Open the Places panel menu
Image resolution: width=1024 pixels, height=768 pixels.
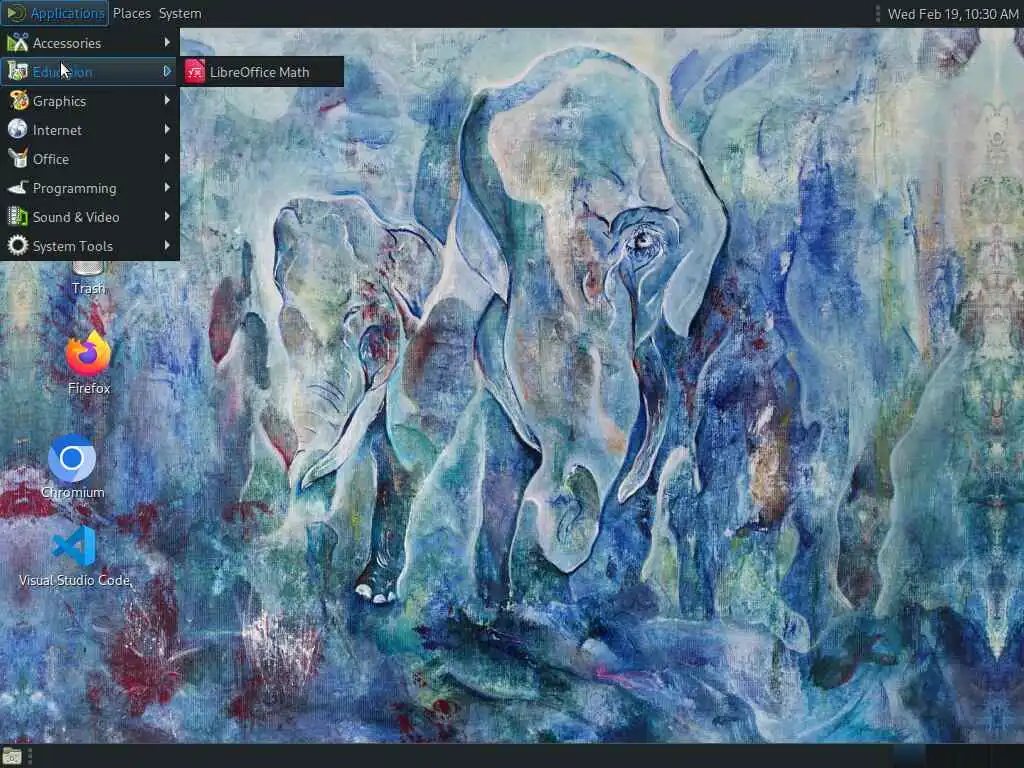point(132,13)
